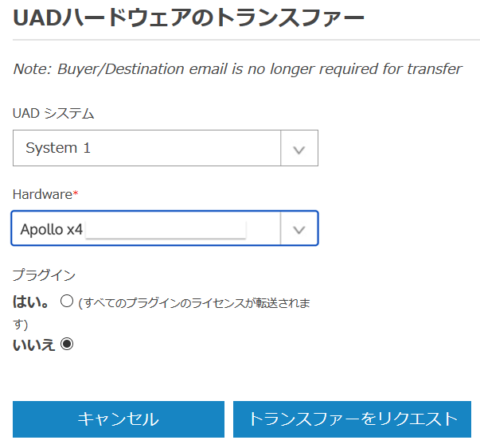Click the キャンセル button
Viewport: 480px width, 444px height.
(x=118, y=419)
